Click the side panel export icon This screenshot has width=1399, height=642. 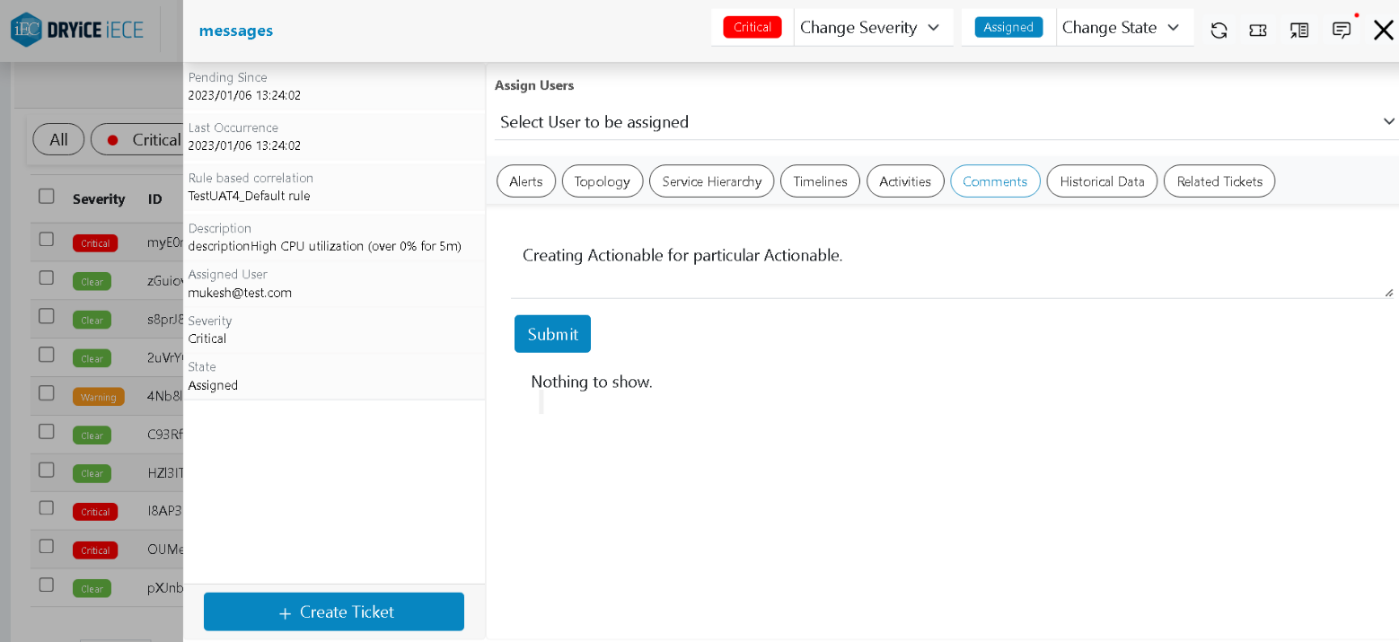[x=1298, y=30]
